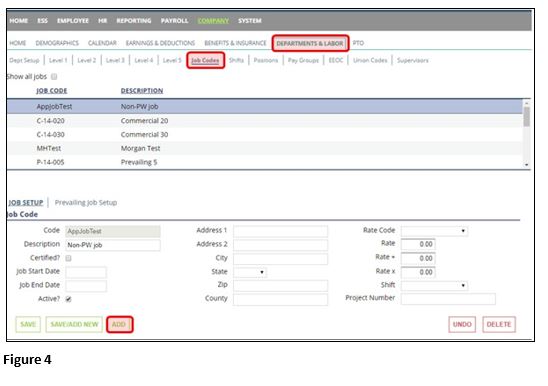Sort by DESCRIPTION column header
The image size is (548, 386).
click(x=142, y=91)
